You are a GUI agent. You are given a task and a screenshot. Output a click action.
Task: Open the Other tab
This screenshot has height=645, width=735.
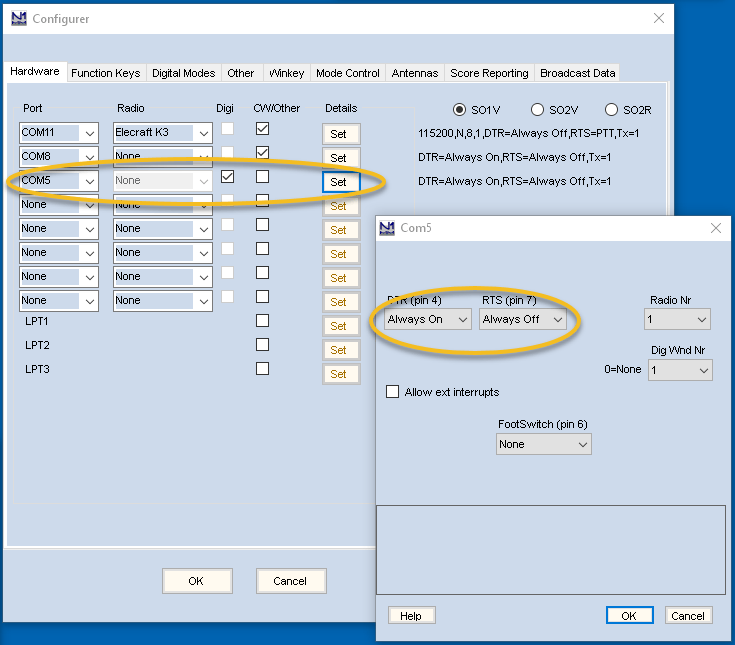[240, 73]
